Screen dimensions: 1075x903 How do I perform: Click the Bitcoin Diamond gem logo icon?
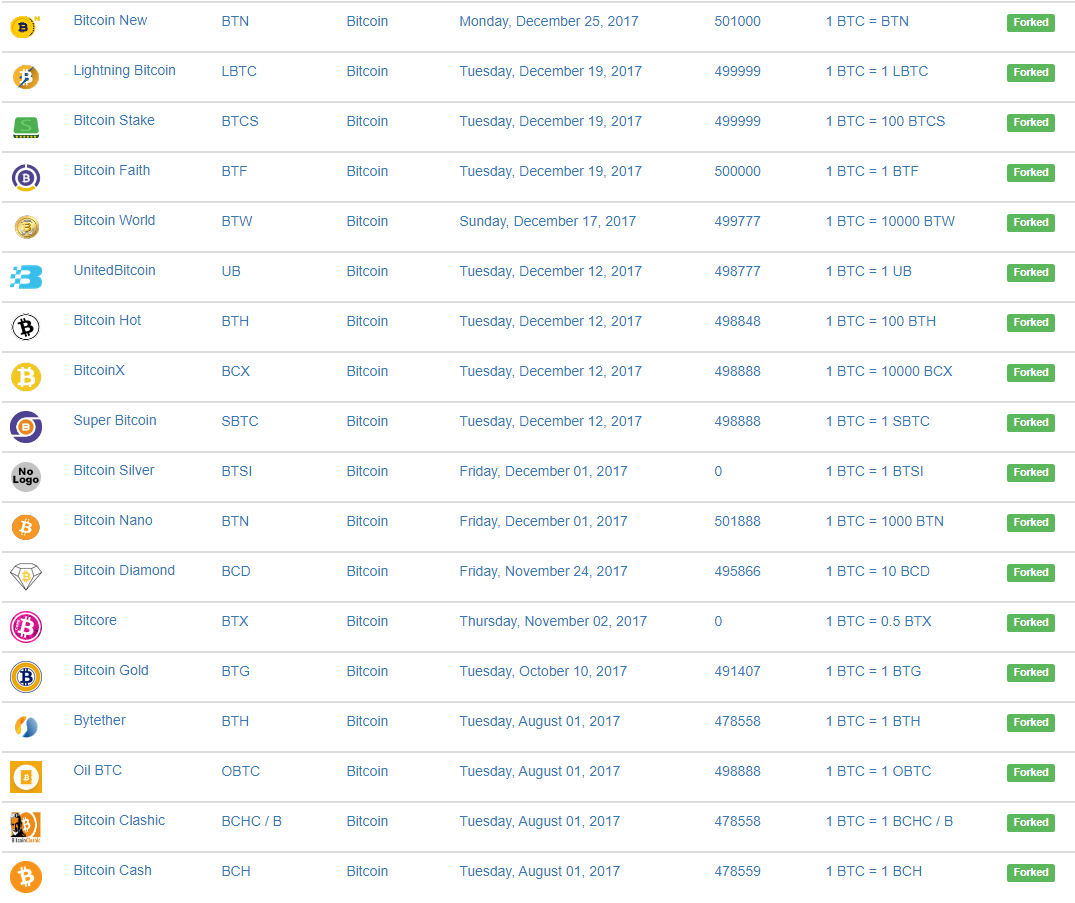(26, 577)
